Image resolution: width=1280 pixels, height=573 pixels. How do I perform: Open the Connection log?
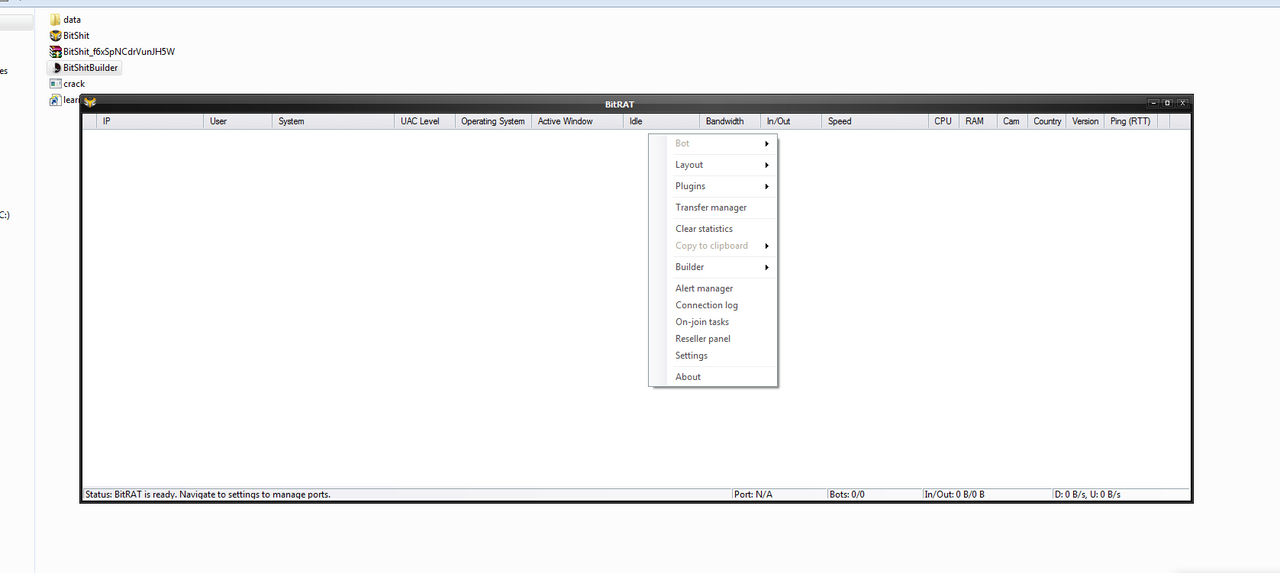tap(713, 306)
